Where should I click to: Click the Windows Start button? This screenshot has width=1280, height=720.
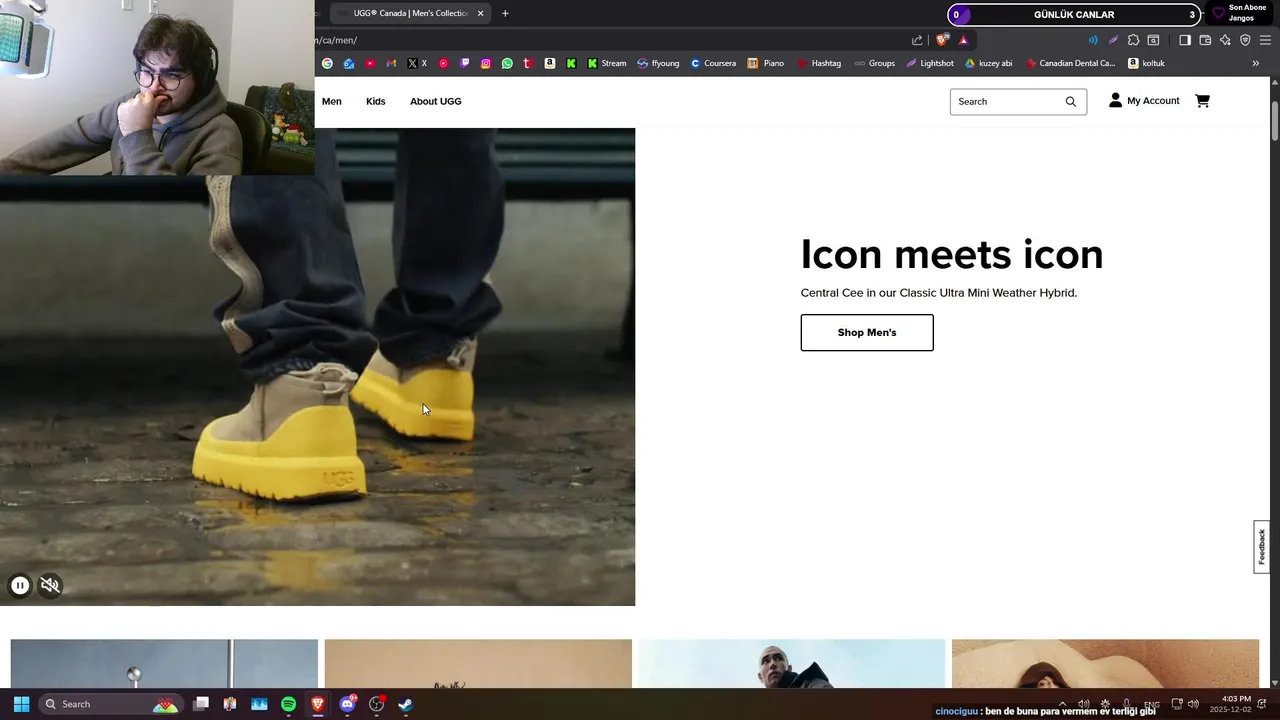pos(21,704)
